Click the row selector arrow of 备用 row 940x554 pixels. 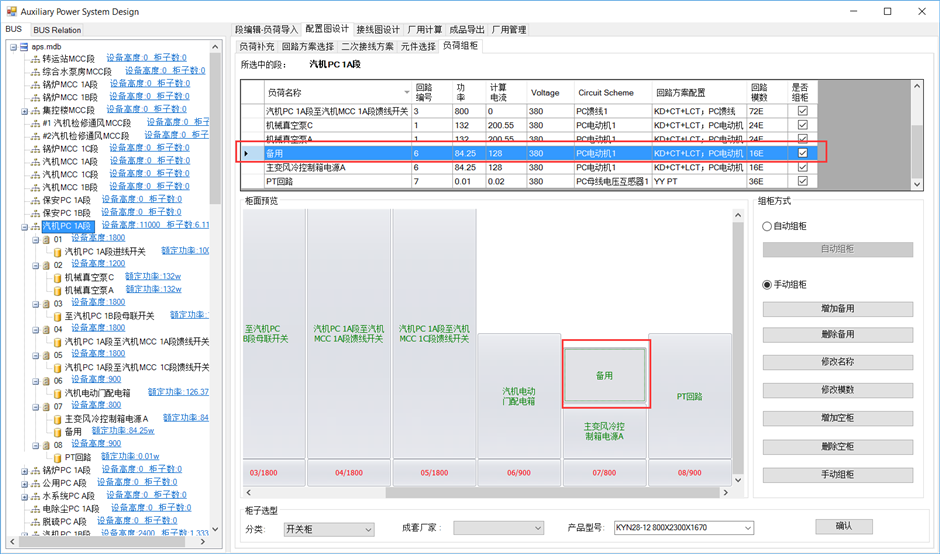coord(246,153)
